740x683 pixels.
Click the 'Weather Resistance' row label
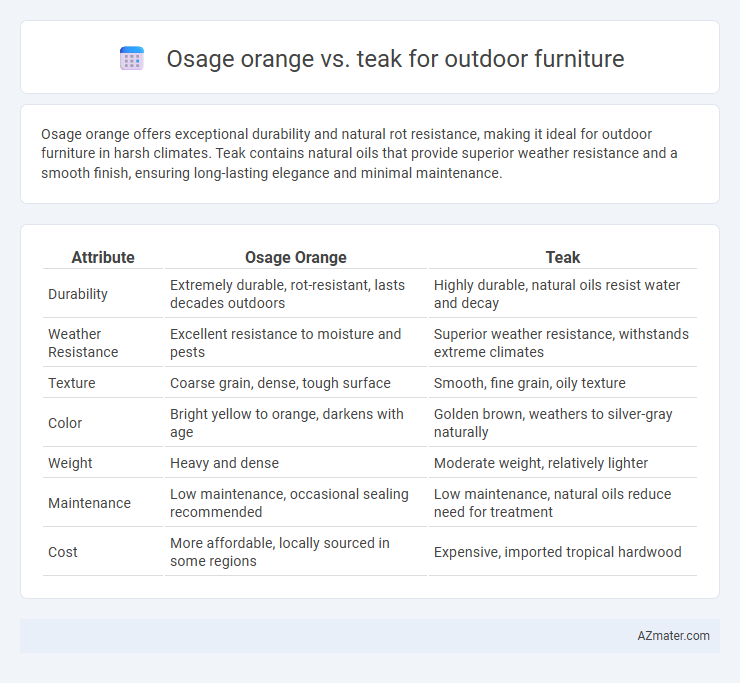pyautogui.click(x=83, y=343)
